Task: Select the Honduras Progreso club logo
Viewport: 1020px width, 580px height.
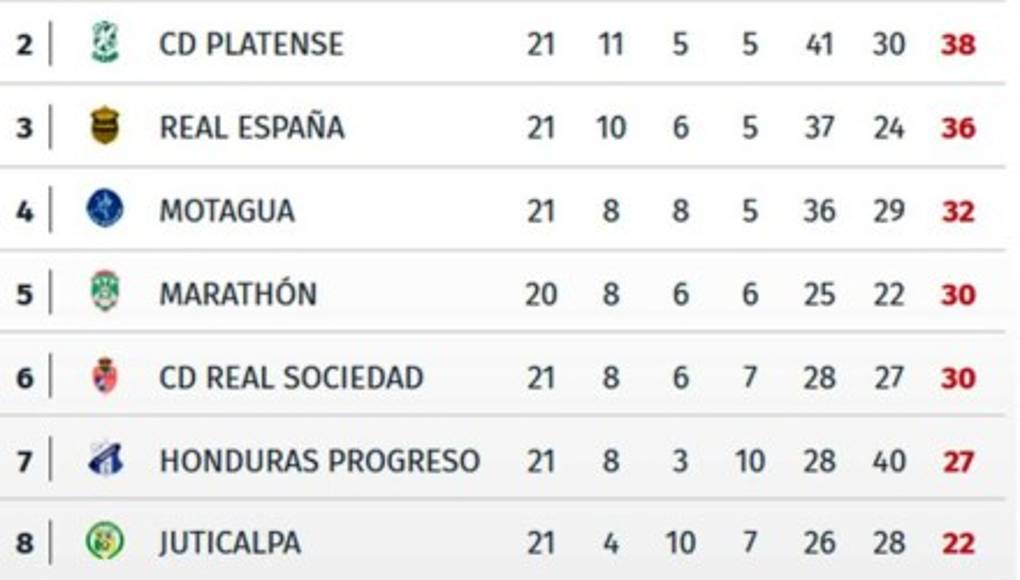Action: pos(104,459)
